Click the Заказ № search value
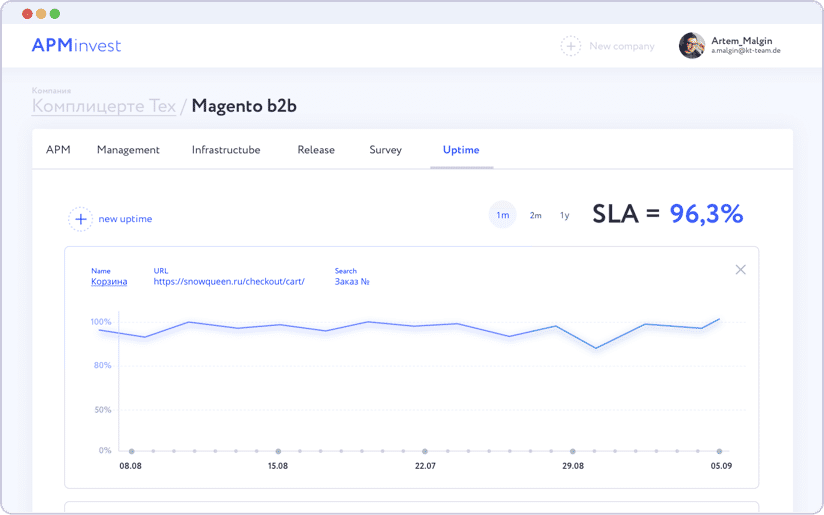Image resolution: width=824 pixels, height=515 pixels. (352, 282)
